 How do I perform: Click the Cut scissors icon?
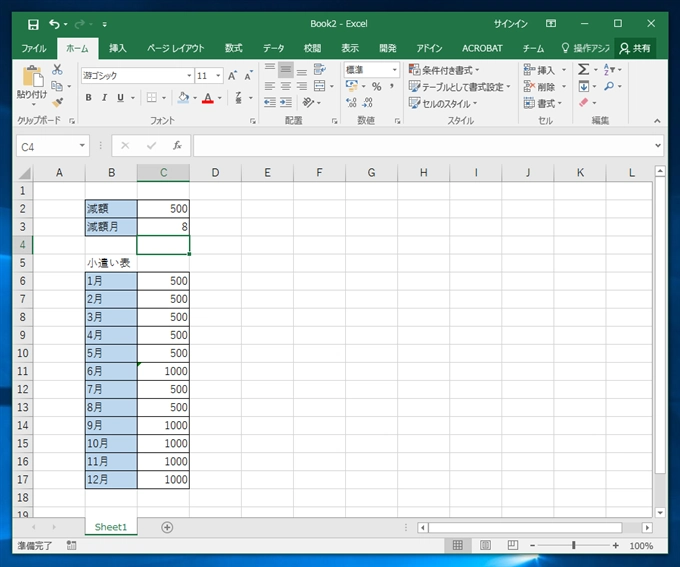coord(57,69)
